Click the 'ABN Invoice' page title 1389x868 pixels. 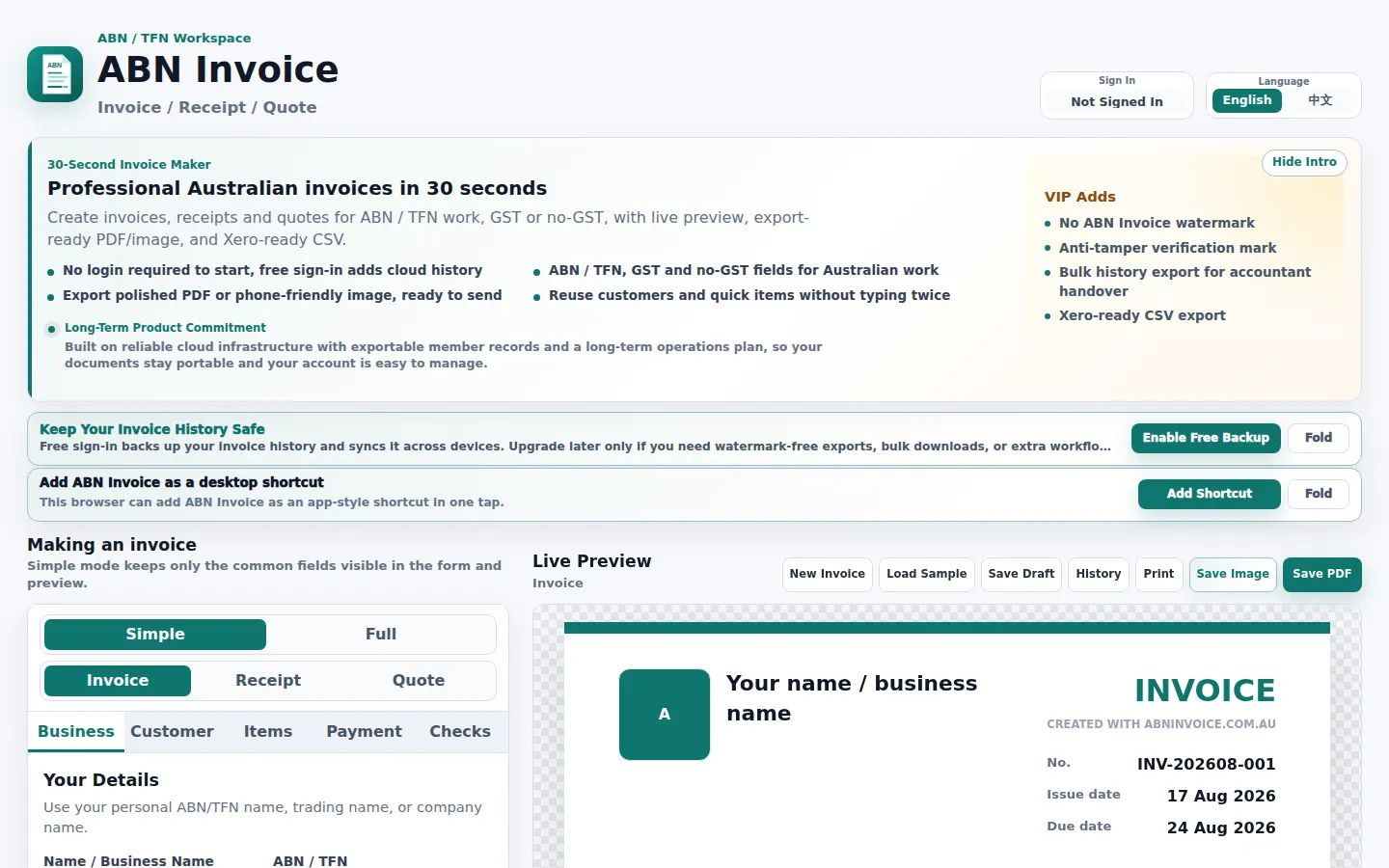pyautogui.click(x=218, y=69)
